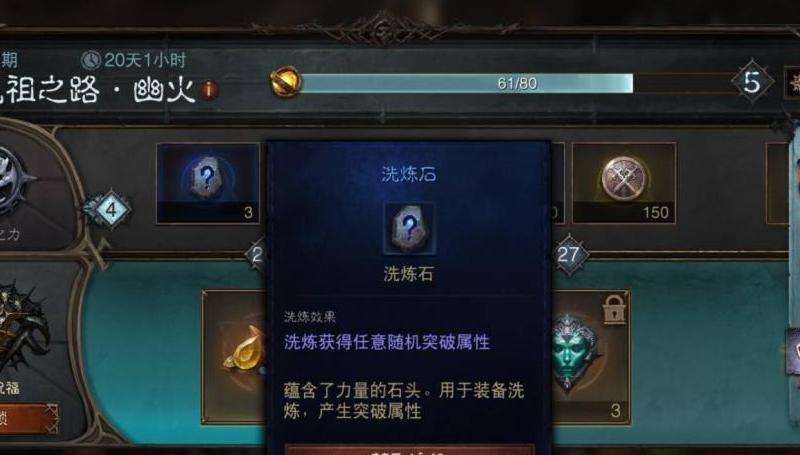
Task: Click the golden orb progress icon
Action: click(x=285, y=82)
